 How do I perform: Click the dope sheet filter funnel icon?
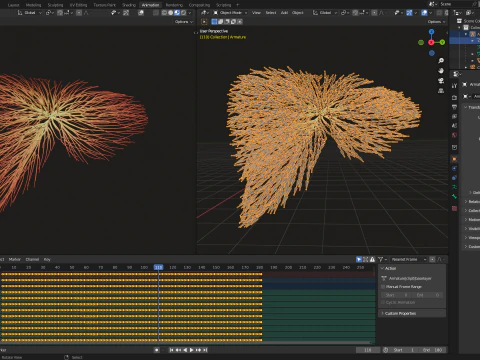(x=380, y=259)
